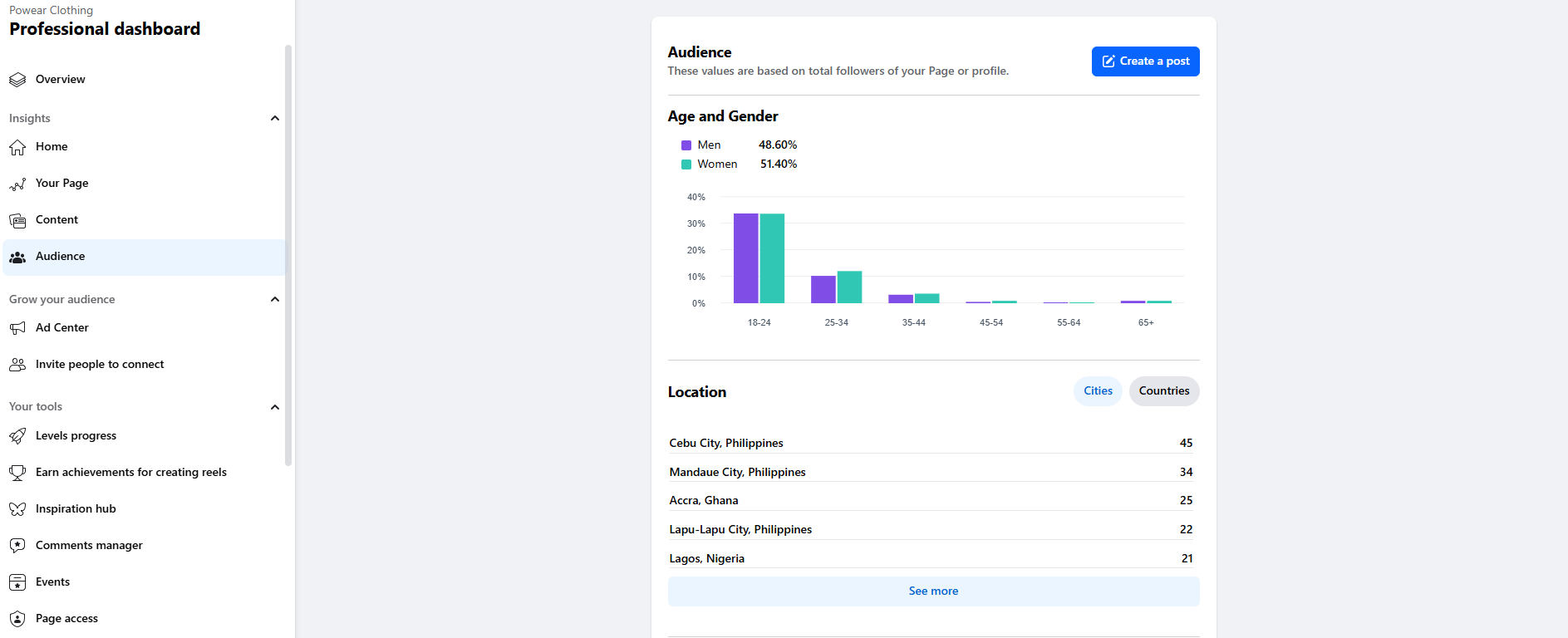
Task: Click the Overview stacked layers icon
Action: 17,80
